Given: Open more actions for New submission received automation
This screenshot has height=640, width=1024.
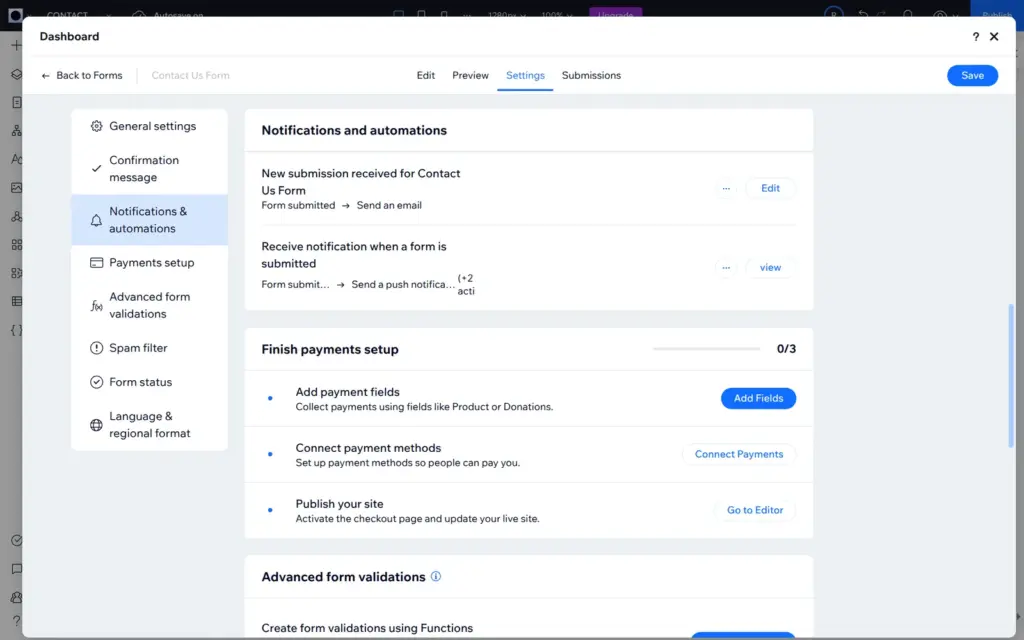Looking at the screenshot, I should coord(726,188).
